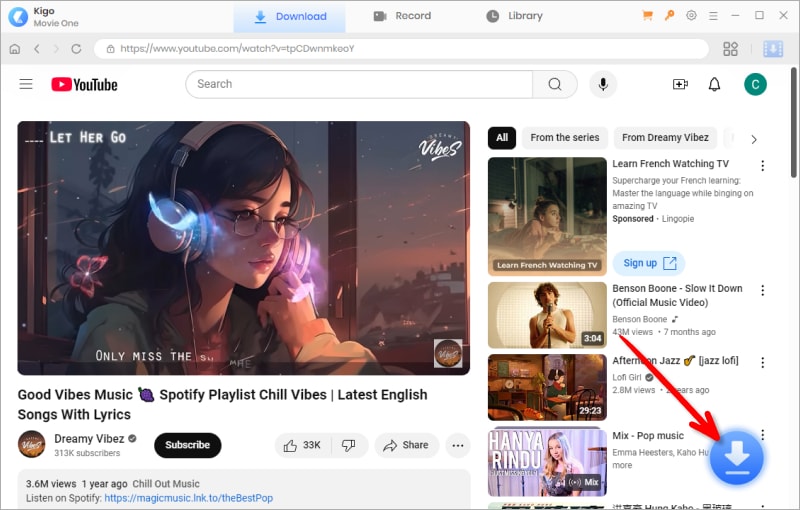Viewport: 800px width, 510px height.
Task: Navigate forward in the browser bar
Action: pyautogui.click(x=56, y=49)
